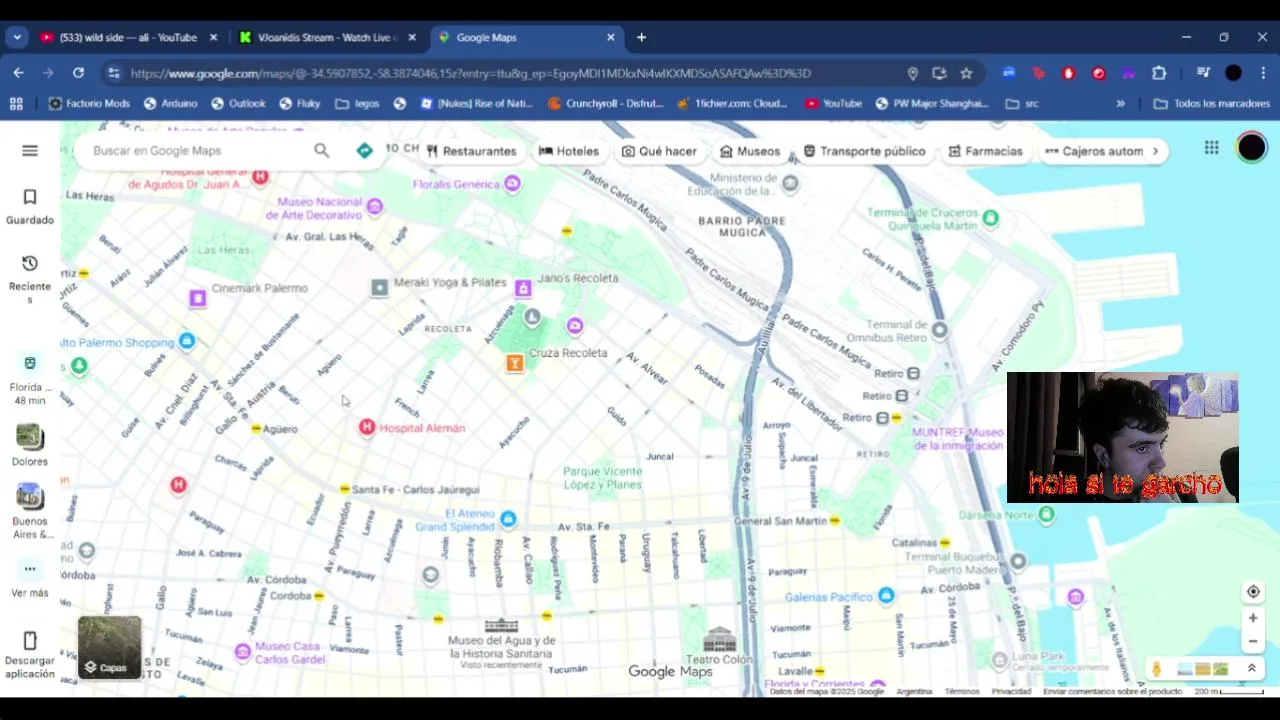Click the Cinemark Palermo marker
1280x720 pixels.
pos(198,298)
